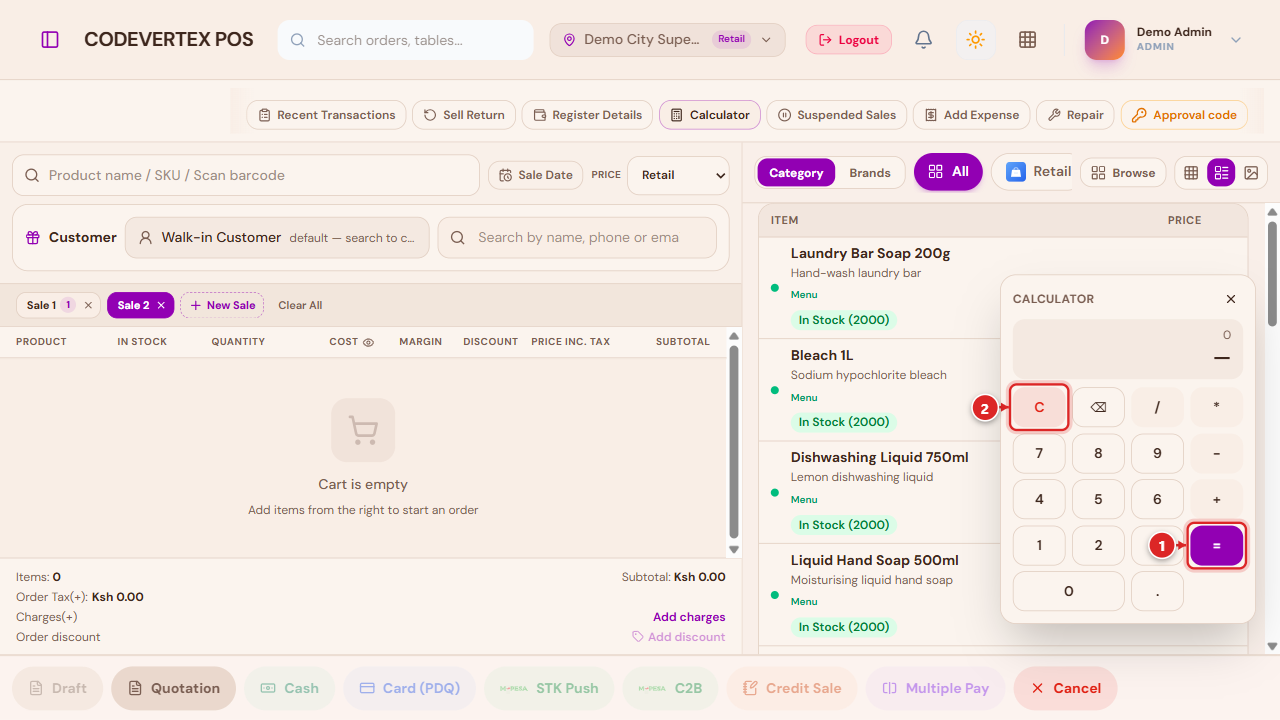Switch the filter to Brands

[x=870, y=173]
